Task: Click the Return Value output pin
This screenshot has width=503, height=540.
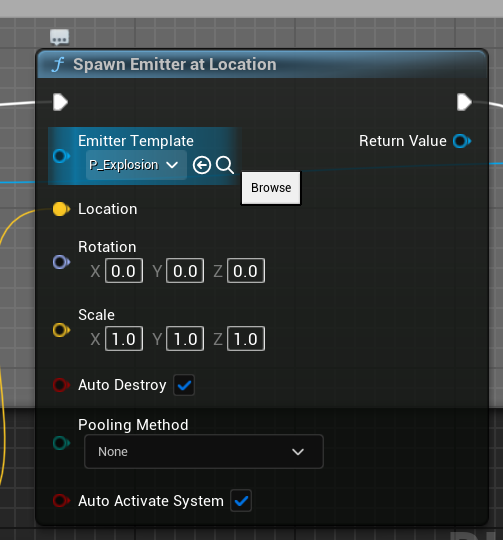Action: (x=462, y=141)
